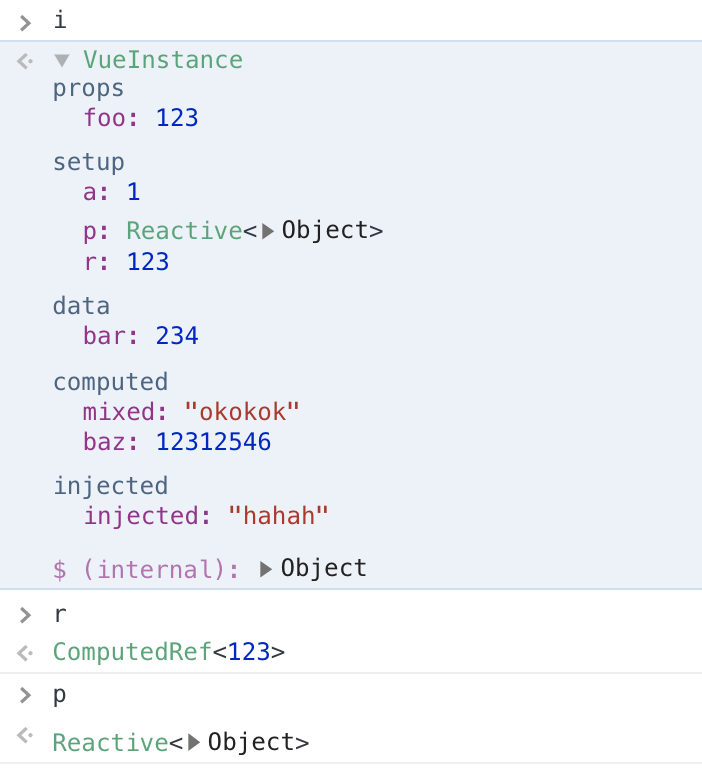
Task: Click the computed section header
Action: tap(111, 383)
